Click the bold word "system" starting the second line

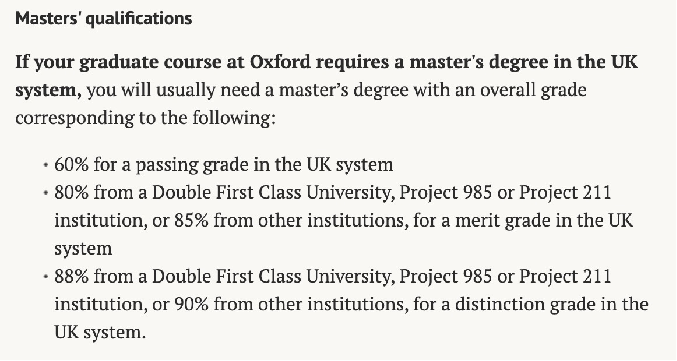46,90
